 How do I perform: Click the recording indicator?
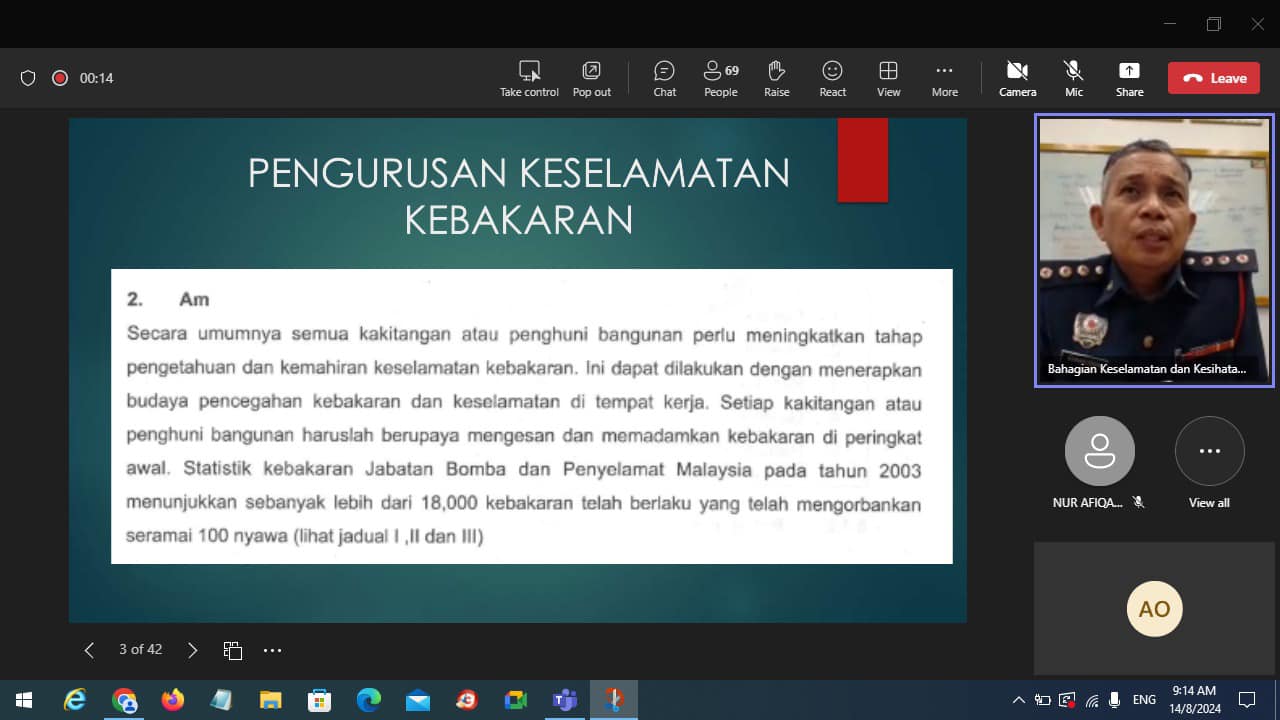coord(60,77)
